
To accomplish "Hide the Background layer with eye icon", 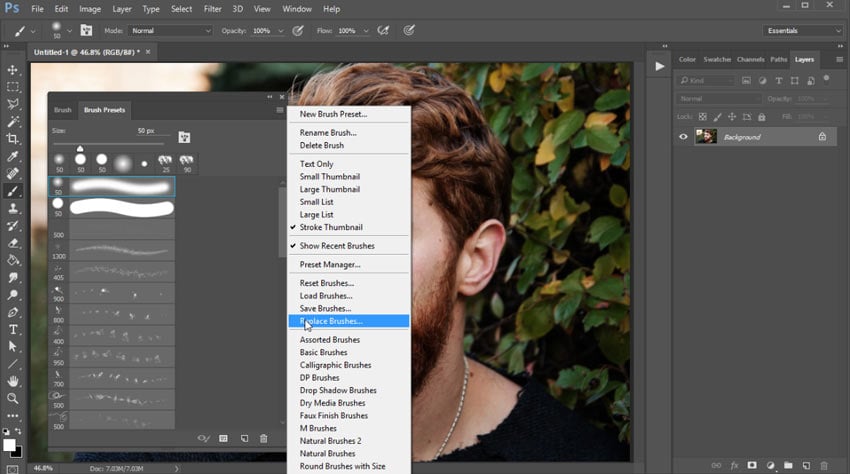I will (684, 137).
